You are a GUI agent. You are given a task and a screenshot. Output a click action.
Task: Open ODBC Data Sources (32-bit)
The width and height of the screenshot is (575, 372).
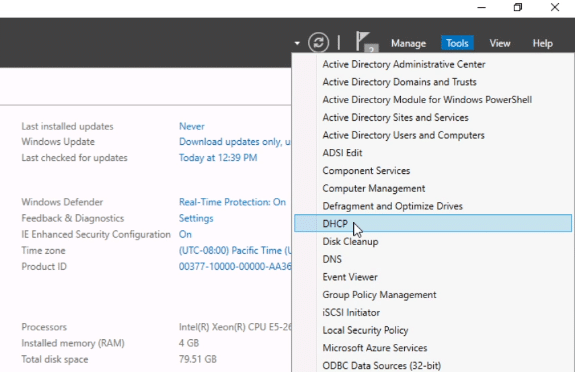433,365
